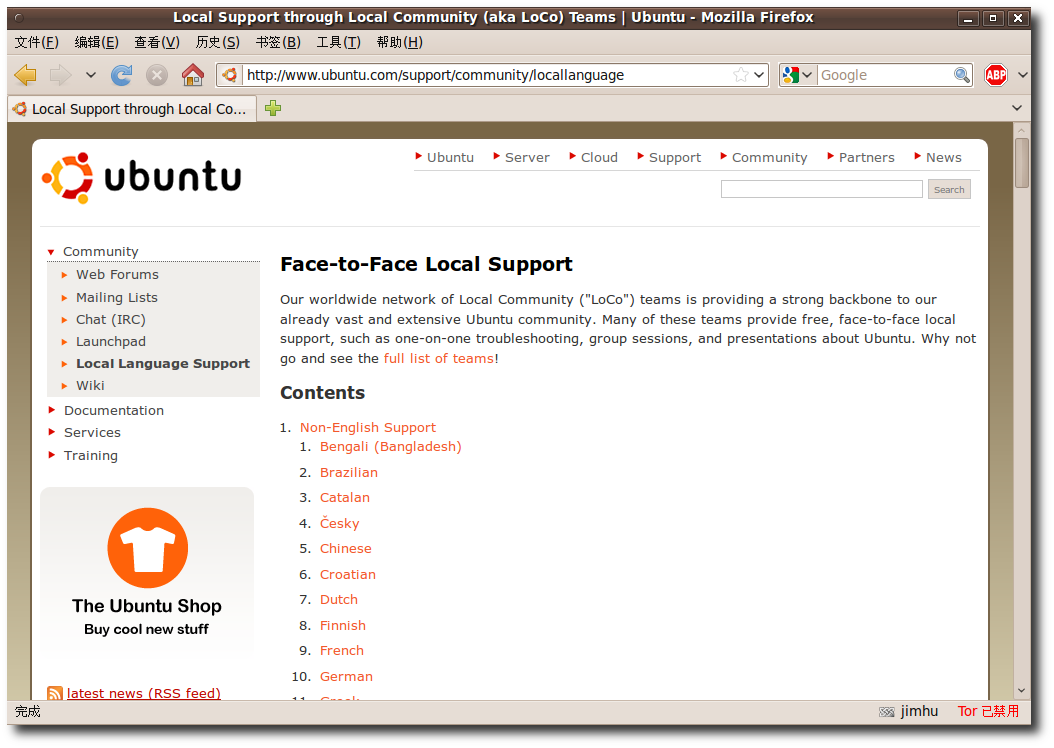This screenshot has height=748, width=1054.
Task: Click the scrollbar down arrow
Action: [1022, 691]
